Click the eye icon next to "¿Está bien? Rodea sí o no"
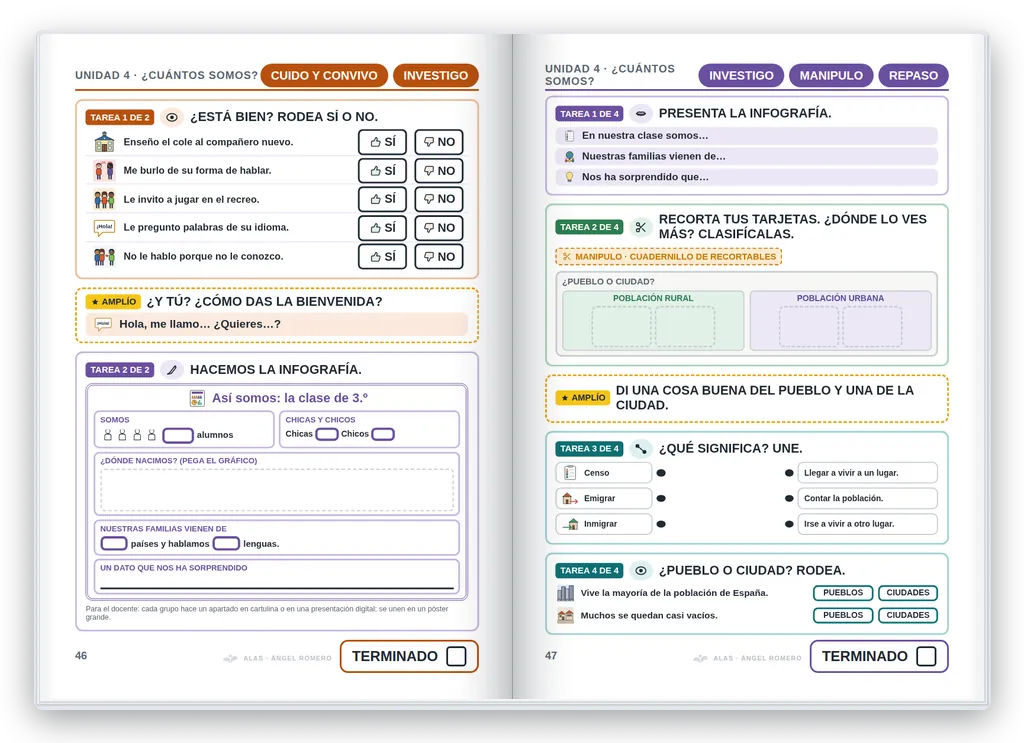Viewport: 1024px width, 743px height. coord(172,118)
